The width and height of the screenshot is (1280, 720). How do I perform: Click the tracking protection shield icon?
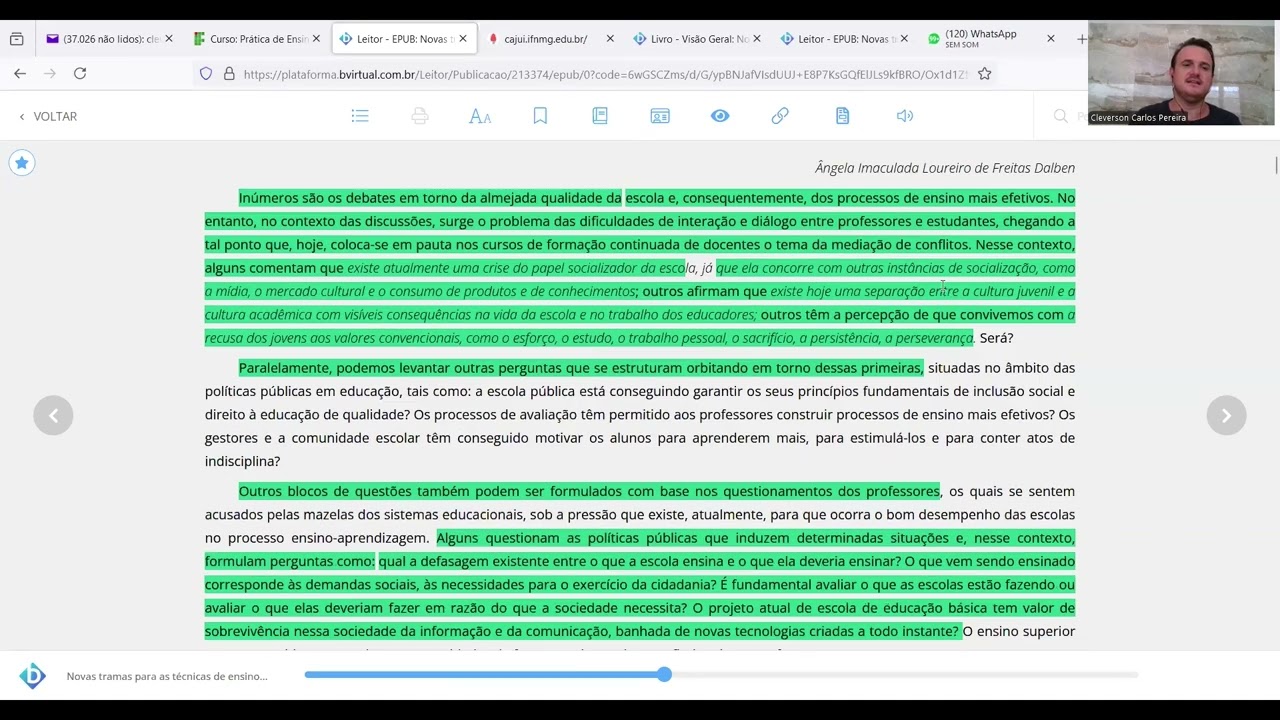206,73
